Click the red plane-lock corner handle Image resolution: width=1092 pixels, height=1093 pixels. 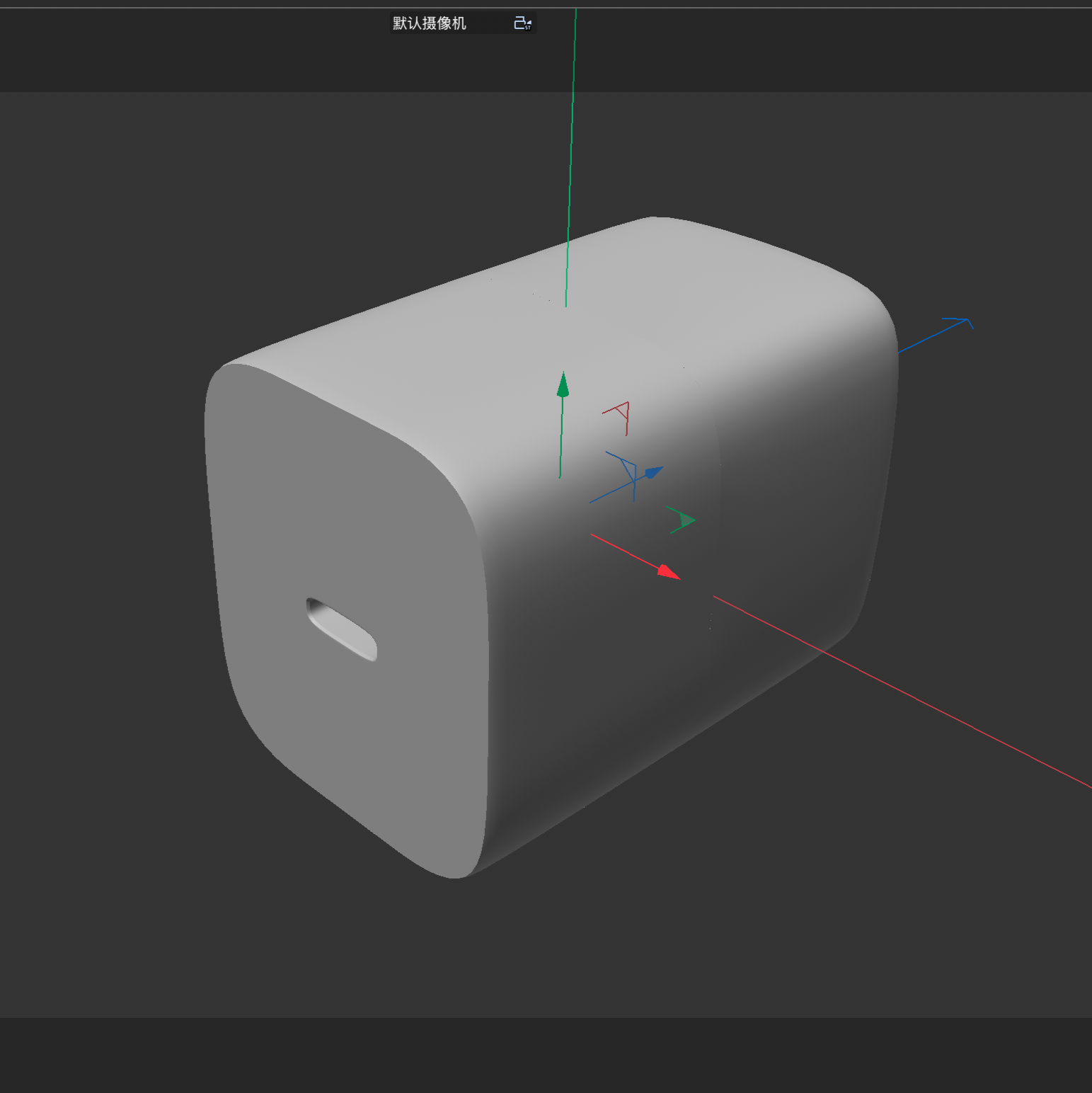pos(617,418)
